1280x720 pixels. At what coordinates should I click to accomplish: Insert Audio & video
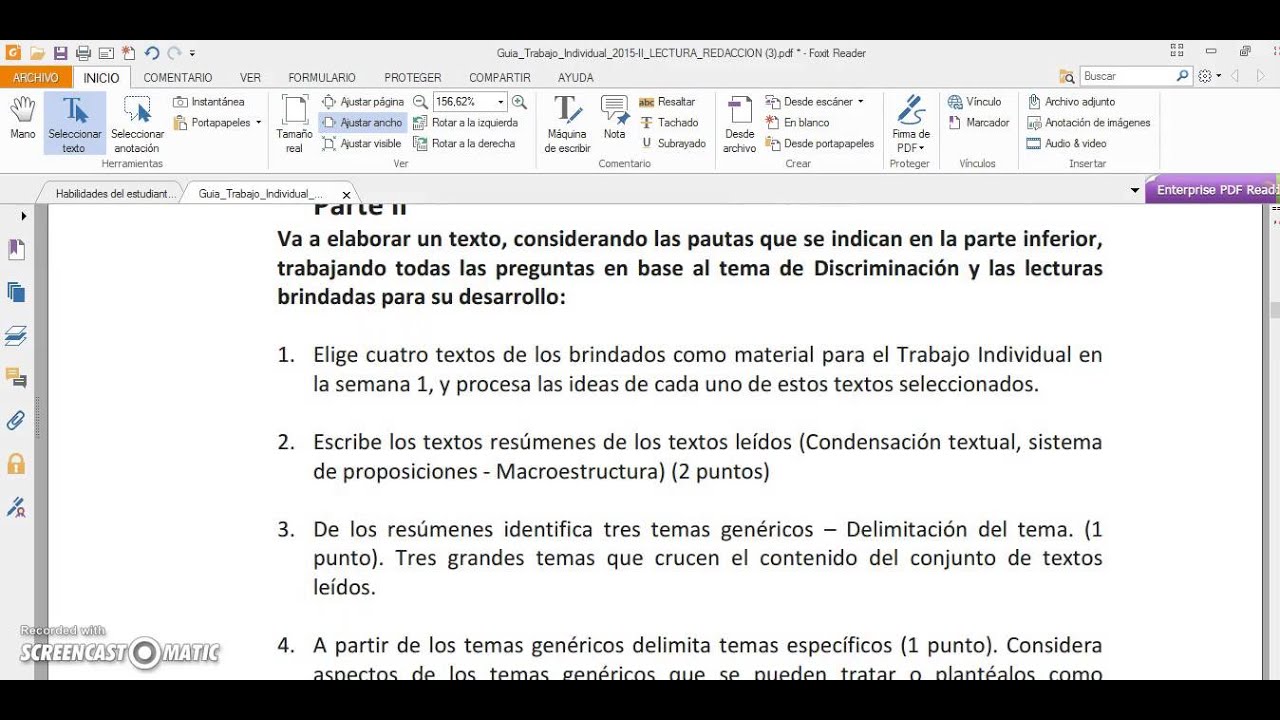1067,143
